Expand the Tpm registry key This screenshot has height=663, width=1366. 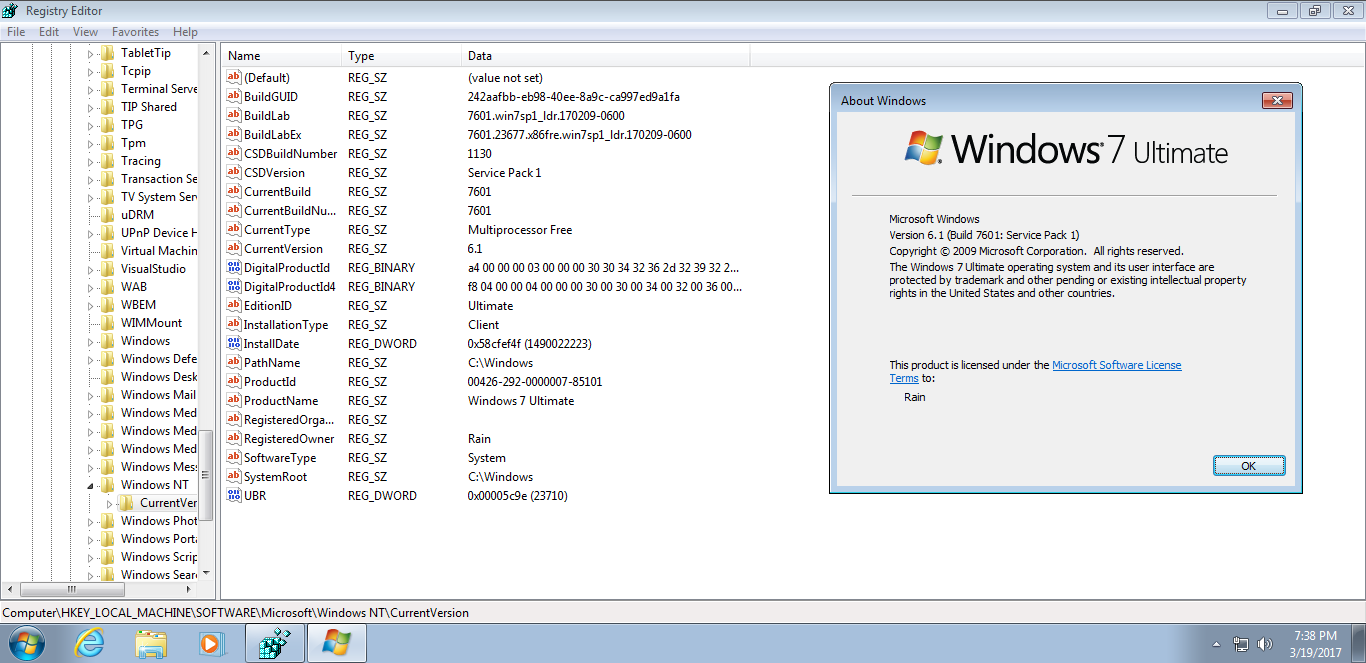(x=90, y=143)
